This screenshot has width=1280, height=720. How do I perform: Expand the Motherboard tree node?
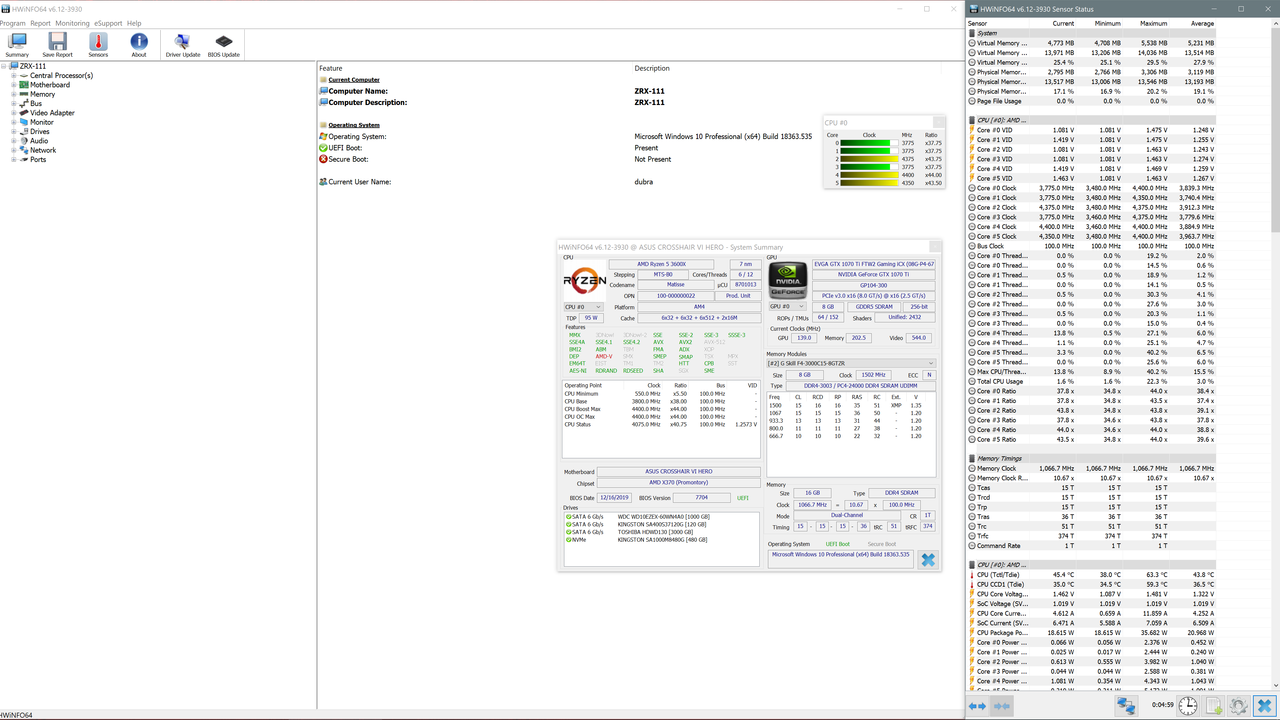(14, 85)
